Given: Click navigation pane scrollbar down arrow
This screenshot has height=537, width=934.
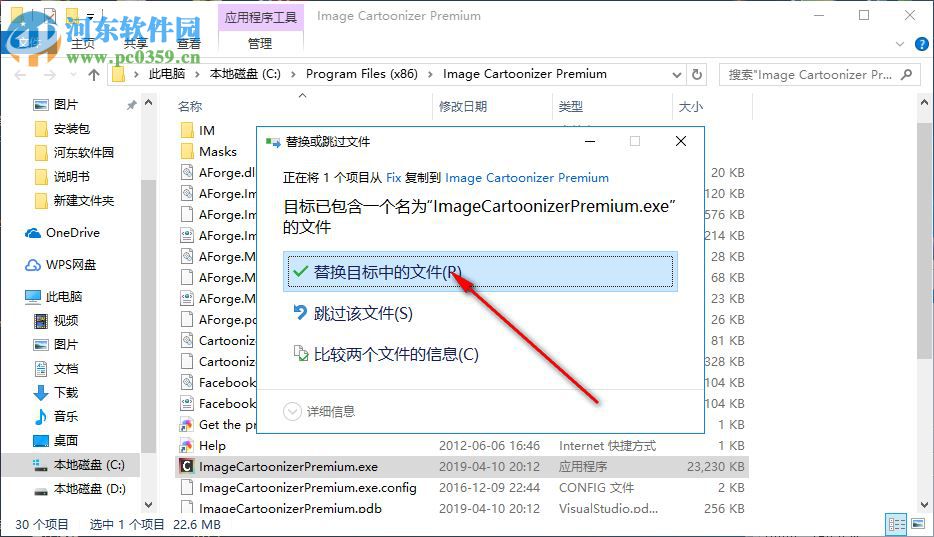Looking at the screenshot, I should pyautogui.click(x=148, y=504).
